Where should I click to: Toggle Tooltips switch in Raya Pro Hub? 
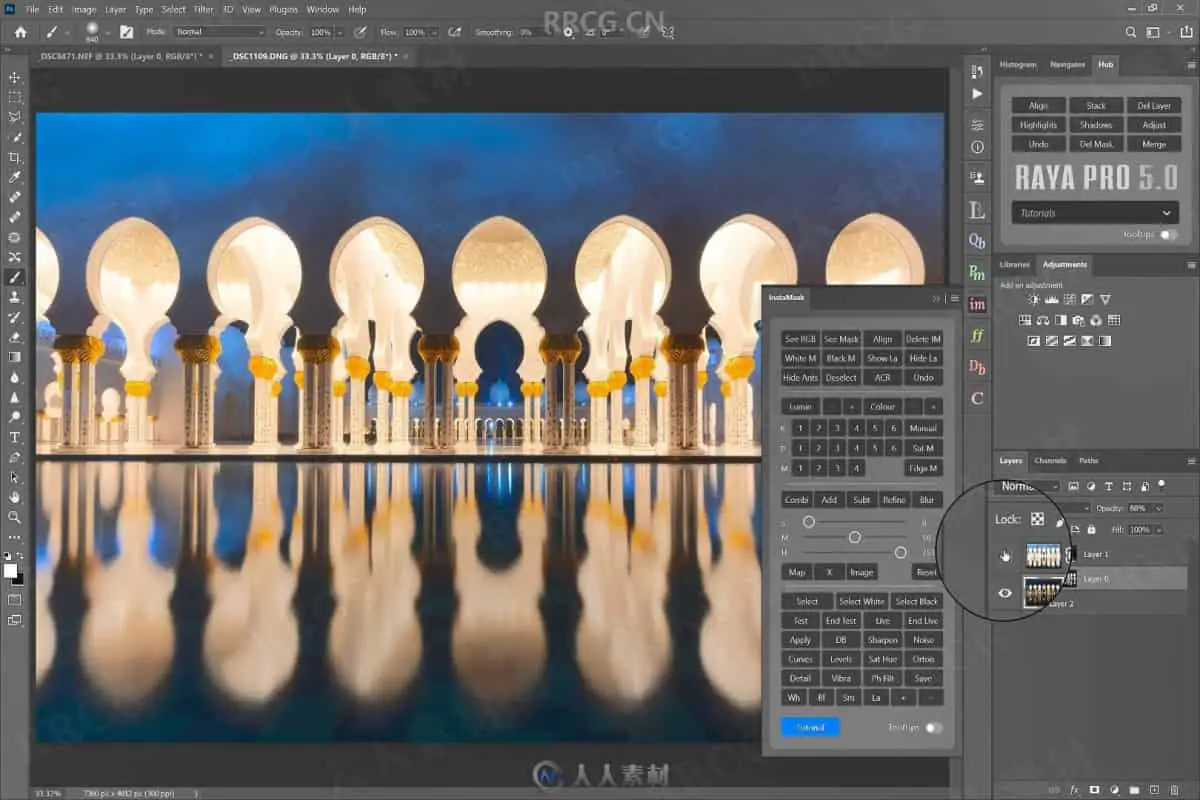coord(1167,234)
